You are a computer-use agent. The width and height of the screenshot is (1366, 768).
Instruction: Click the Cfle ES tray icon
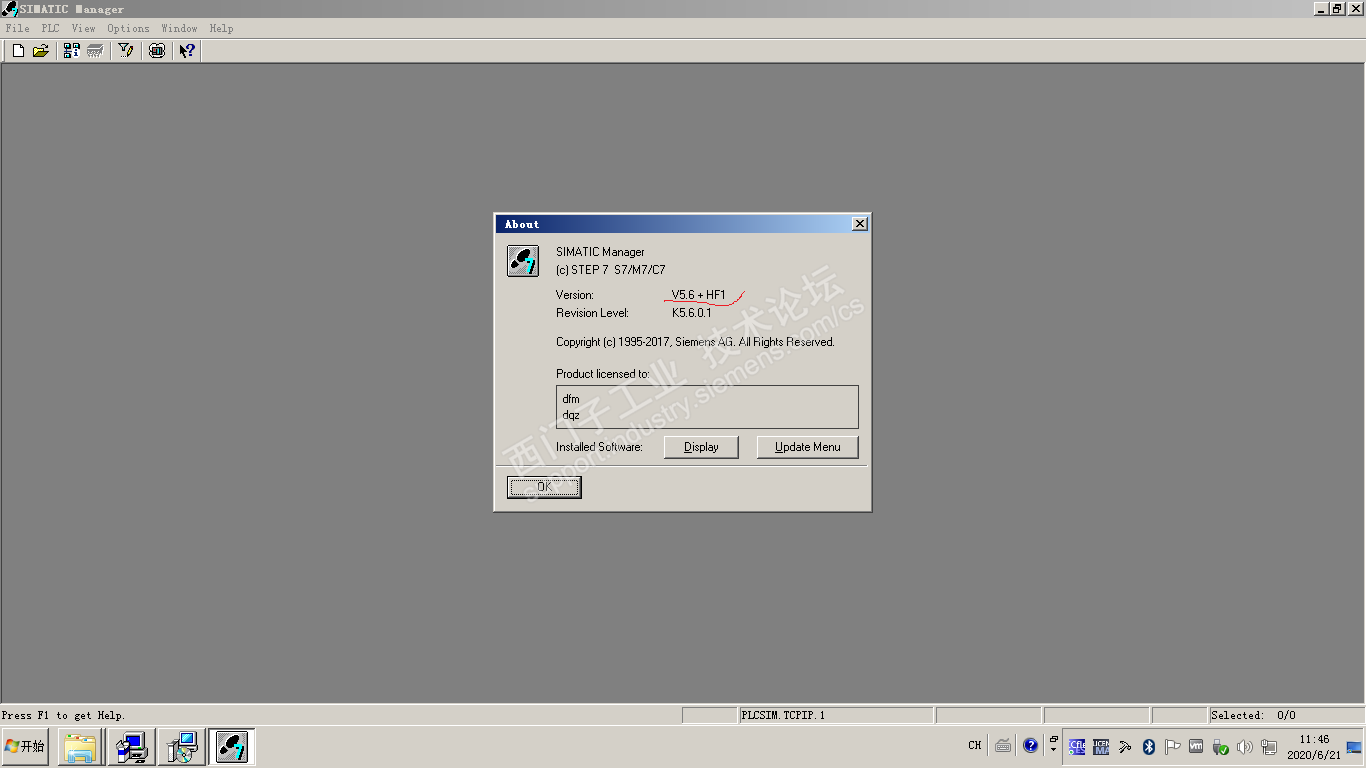[x=1077, y=746]
